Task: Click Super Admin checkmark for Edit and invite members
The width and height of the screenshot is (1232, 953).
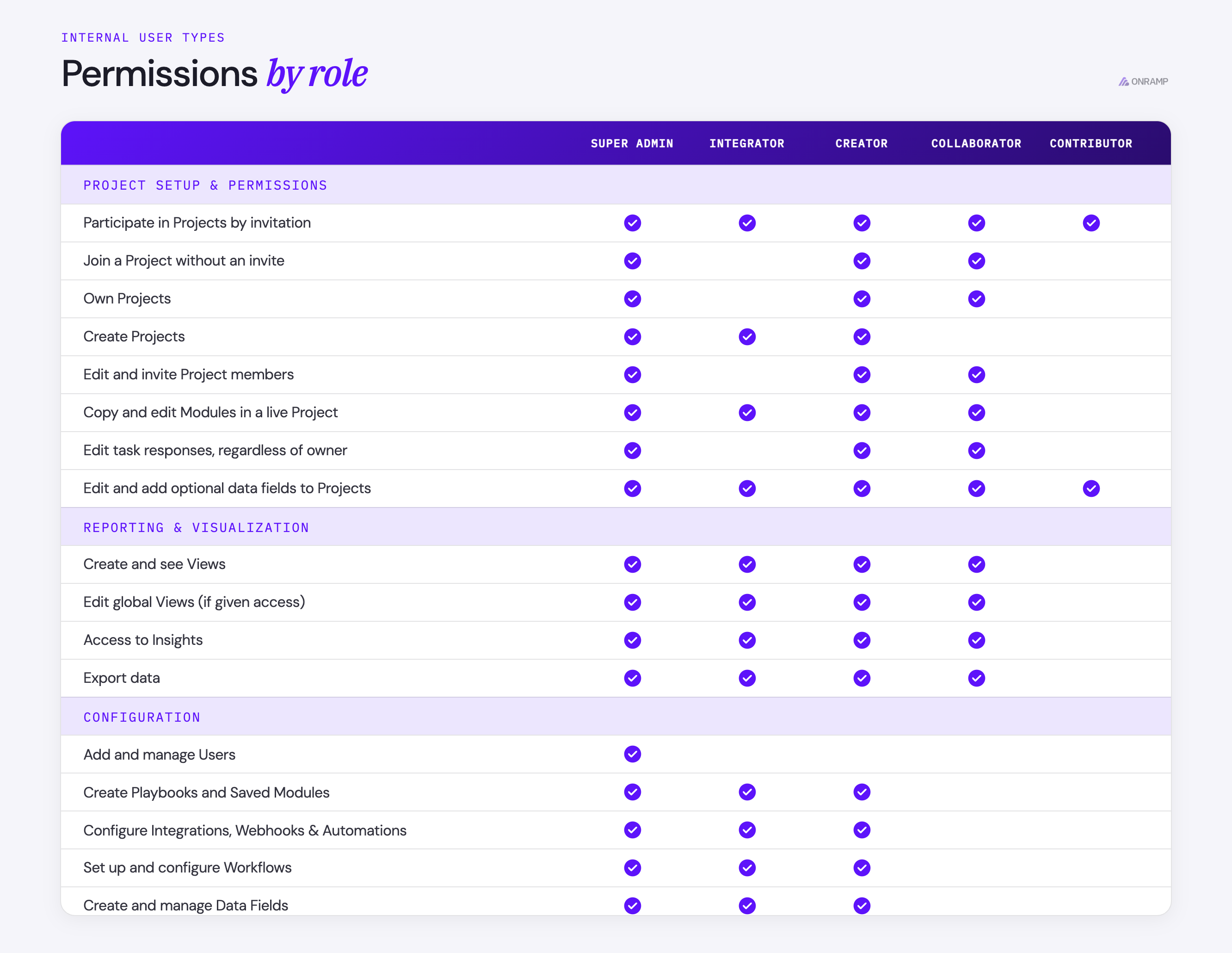Action: click(632, 375)
